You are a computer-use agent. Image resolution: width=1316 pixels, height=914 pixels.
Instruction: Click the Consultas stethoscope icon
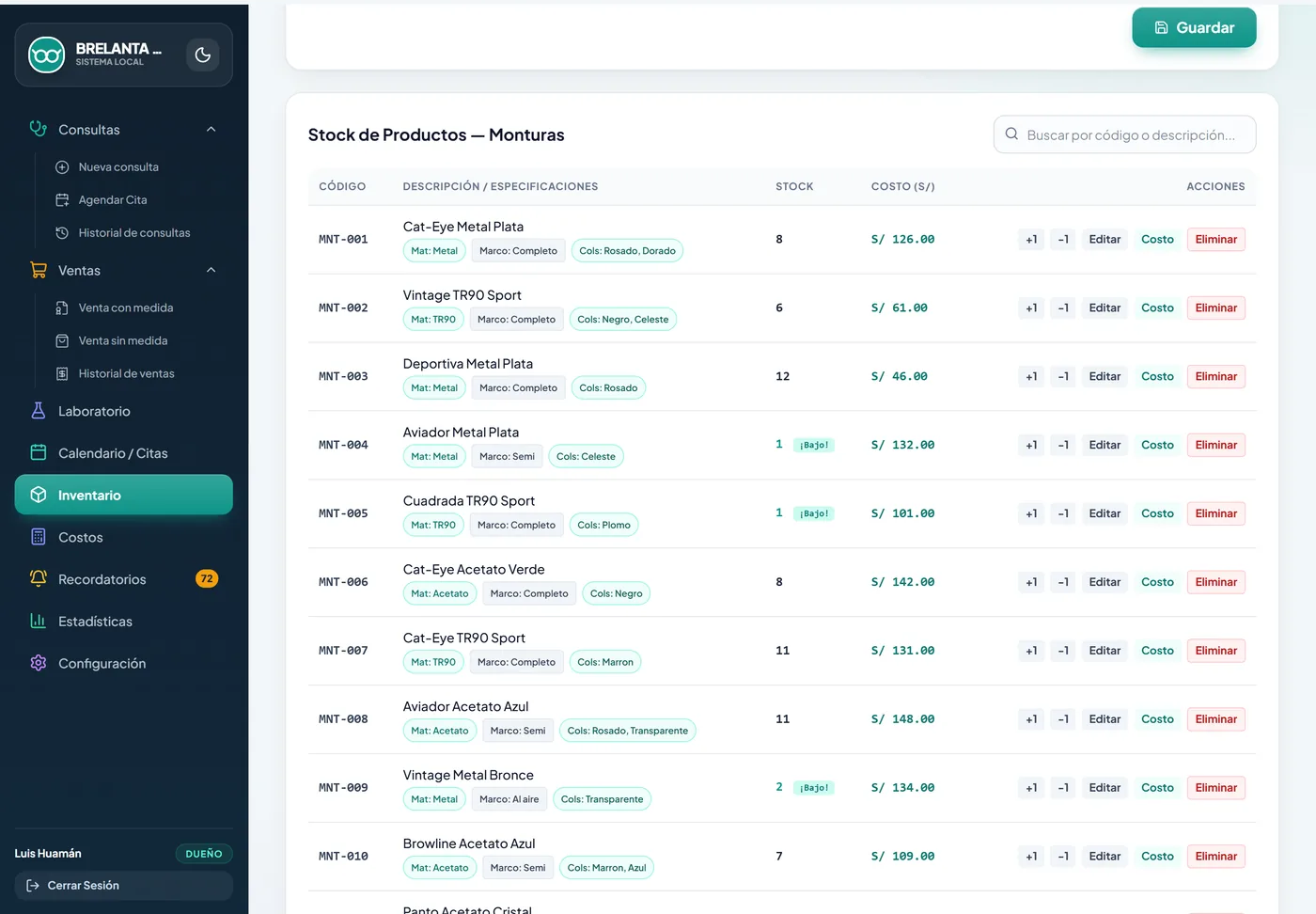click(x=39, y=129)
